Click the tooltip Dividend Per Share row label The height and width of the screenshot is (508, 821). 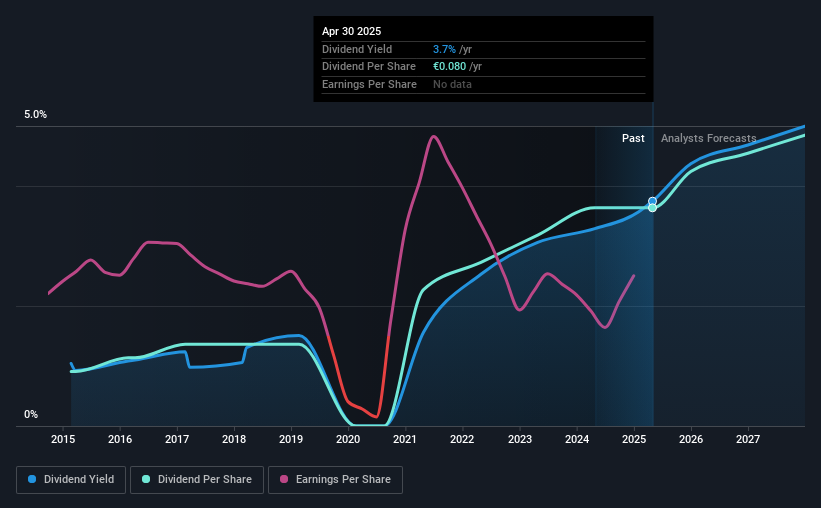click(369, 67)
